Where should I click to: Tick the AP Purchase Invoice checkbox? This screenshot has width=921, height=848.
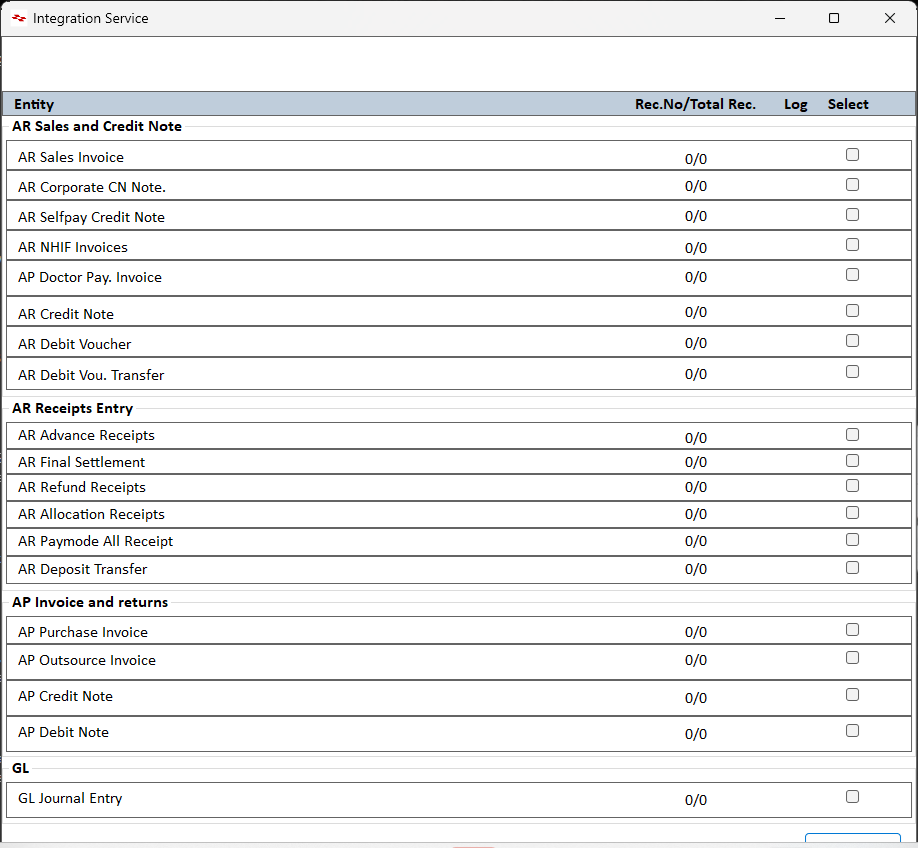(x=852, y=630)
